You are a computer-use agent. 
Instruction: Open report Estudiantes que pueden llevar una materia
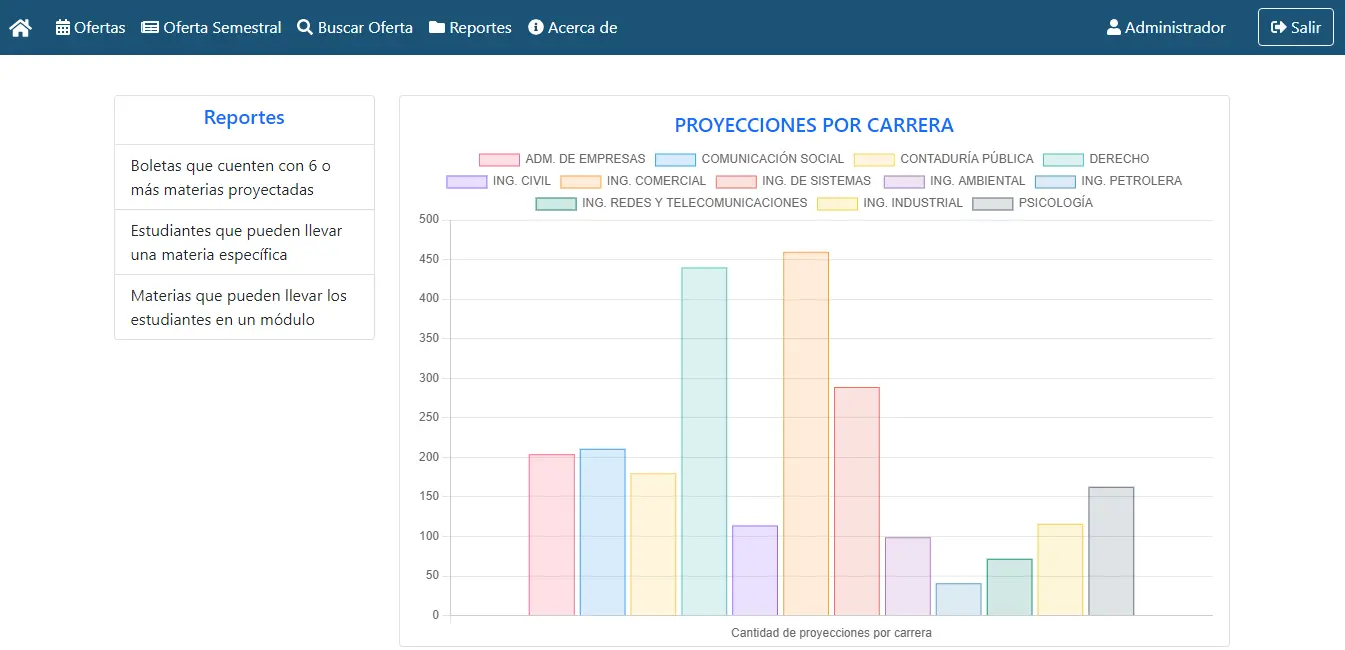pyautogui.click(x=244, y=242)
